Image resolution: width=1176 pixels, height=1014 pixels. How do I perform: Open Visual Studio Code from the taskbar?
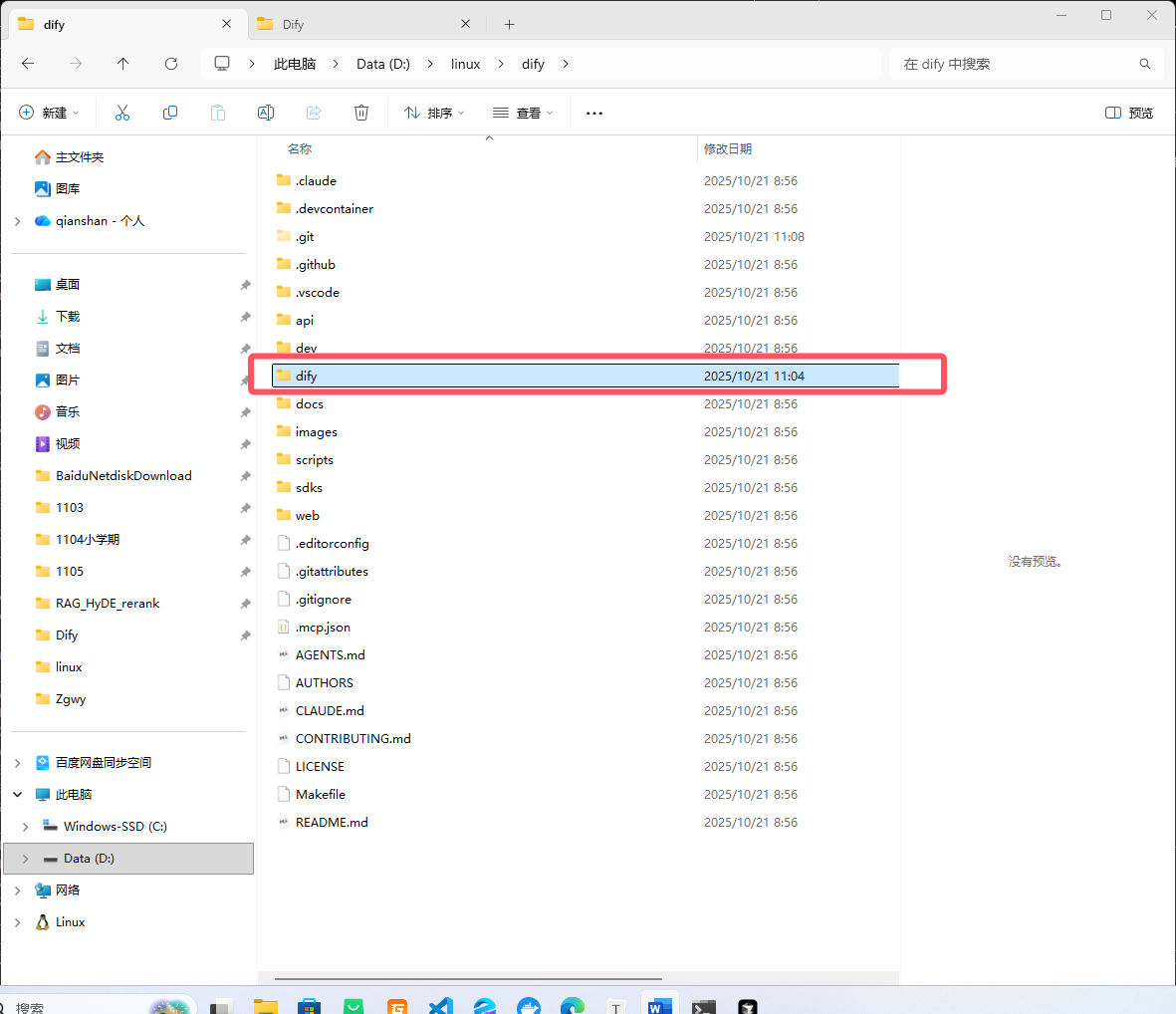440,1006
